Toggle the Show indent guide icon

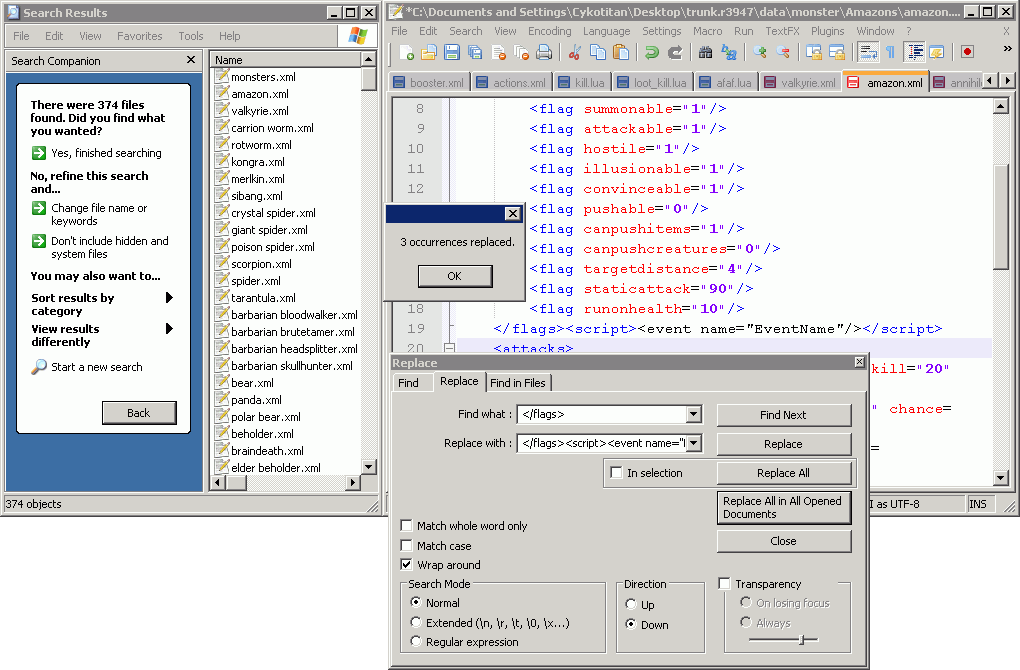click(914, 53)
